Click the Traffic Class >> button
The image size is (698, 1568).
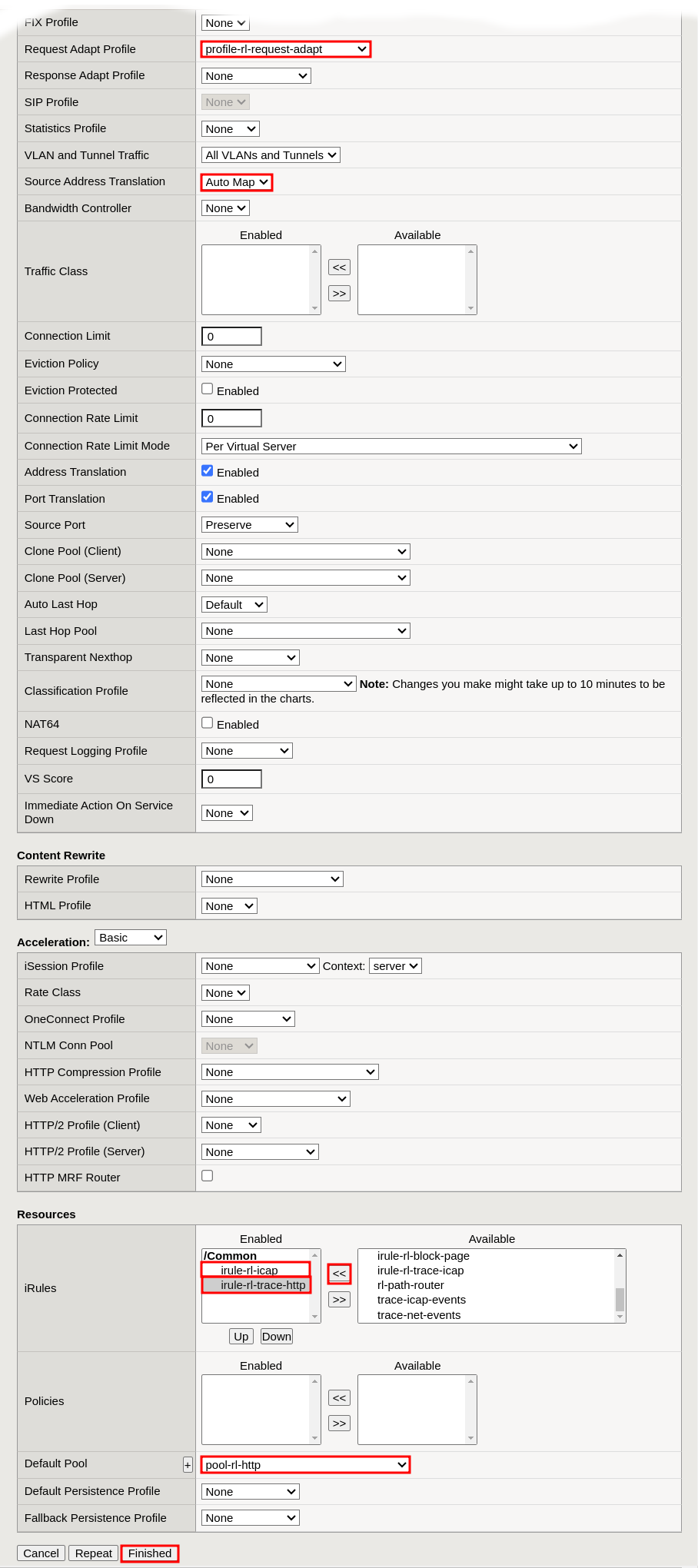tap(339, 293)
